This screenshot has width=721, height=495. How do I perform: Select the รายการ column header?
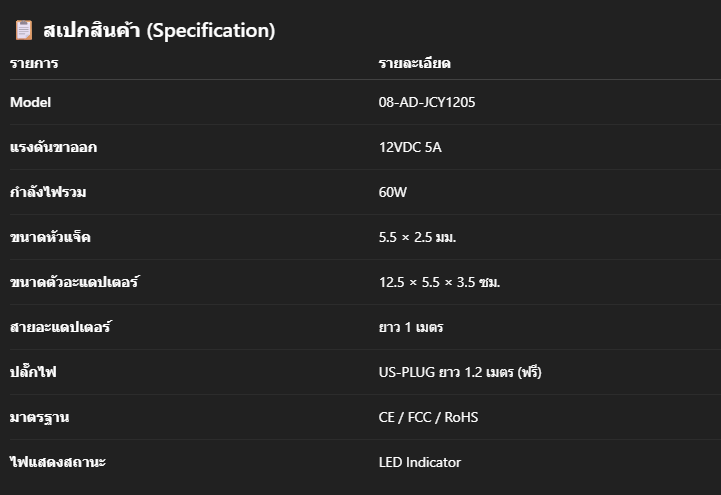pos(34,63)
